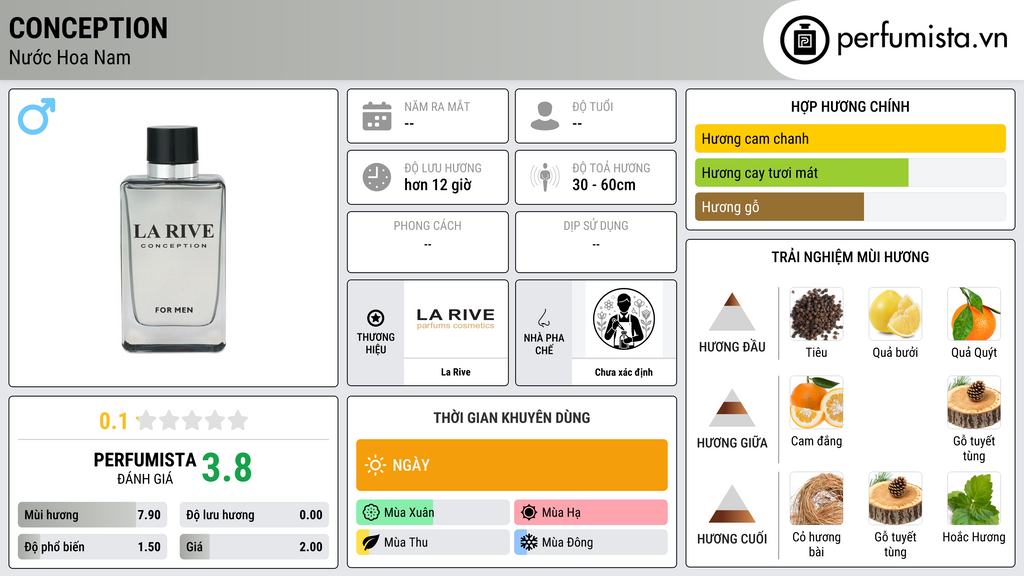1024x576 pixels.
Task: Click the perfumista.vn bottle logo icon
Action: click(x=804, y=40)
